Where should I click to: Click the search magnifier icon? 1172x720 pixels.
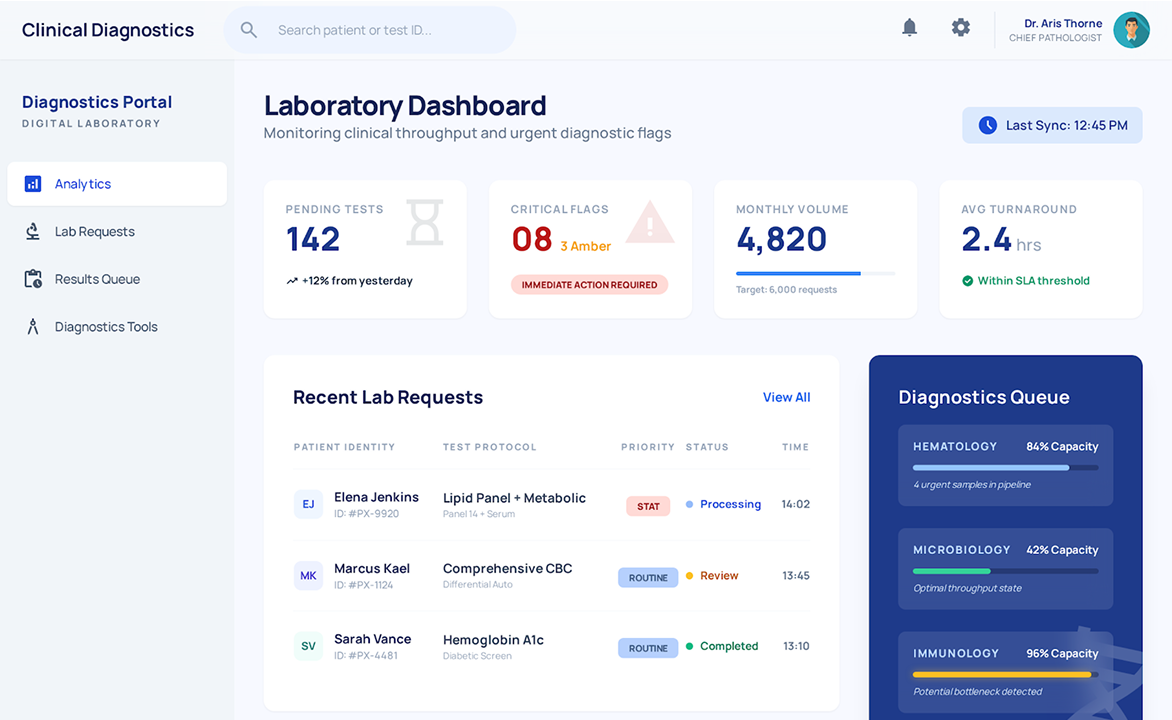pyautogui.click(x=248, y=30)
